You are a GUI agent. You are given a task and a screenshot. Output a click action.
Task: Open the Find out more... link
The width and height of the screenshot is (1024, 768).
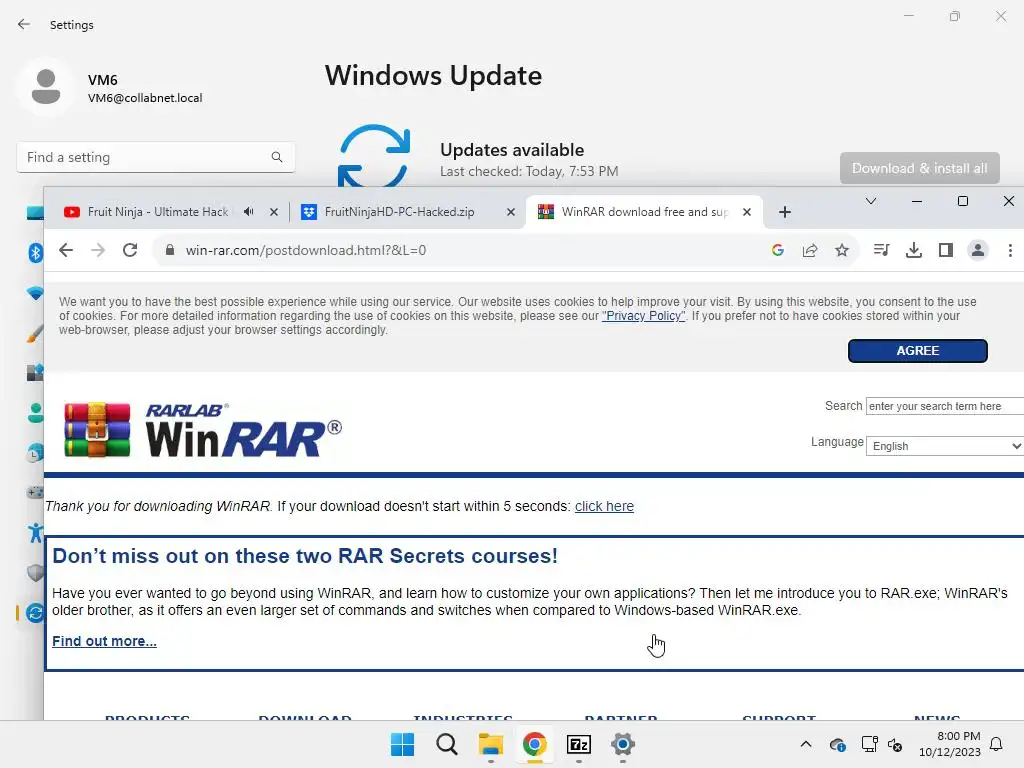(104, 641)
